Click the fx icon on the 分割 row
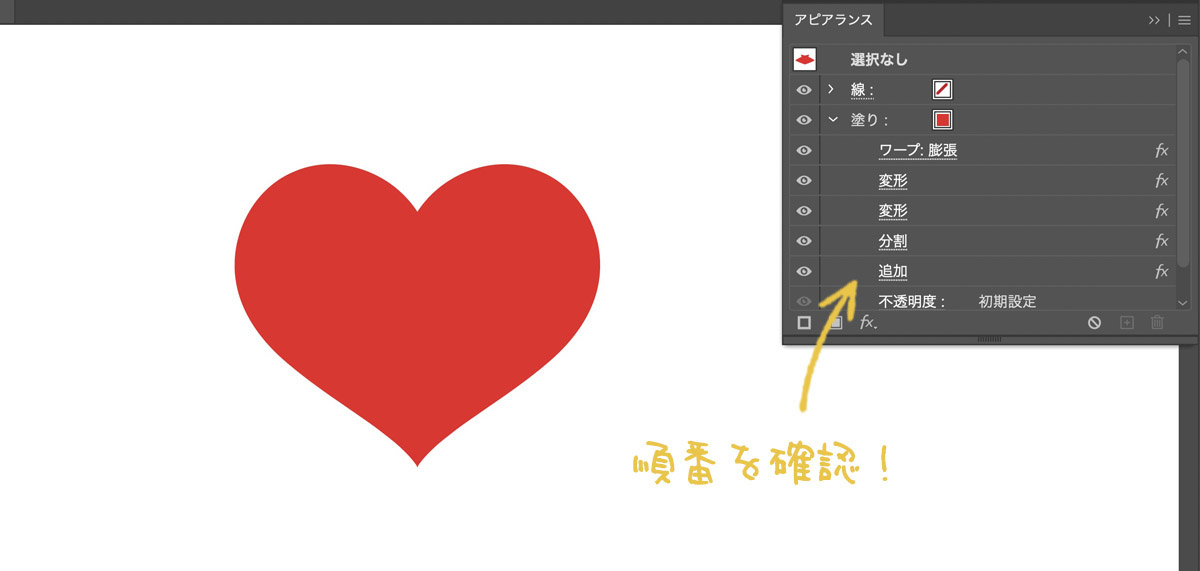Screen dimensions: 1200x571 [1161, 241]
